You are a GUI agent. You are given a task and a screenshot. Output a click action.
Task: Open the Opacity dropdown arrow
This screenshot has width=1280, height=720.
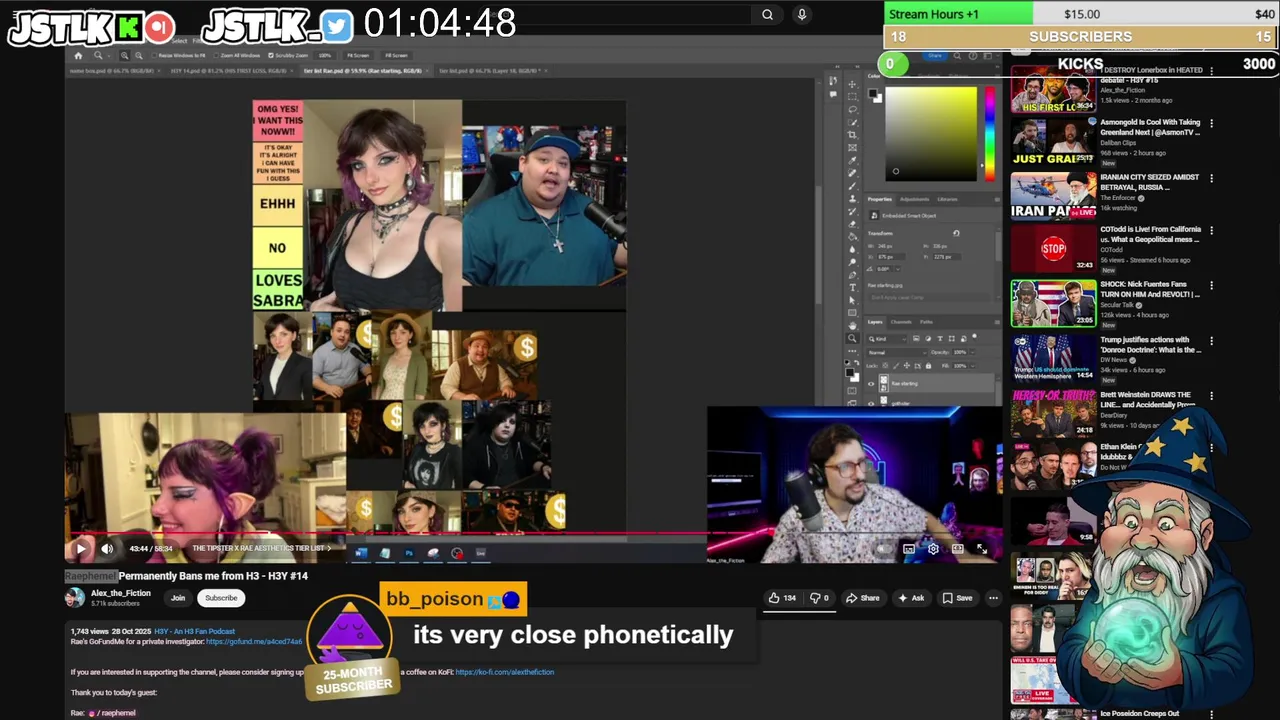tap(973, 353)
